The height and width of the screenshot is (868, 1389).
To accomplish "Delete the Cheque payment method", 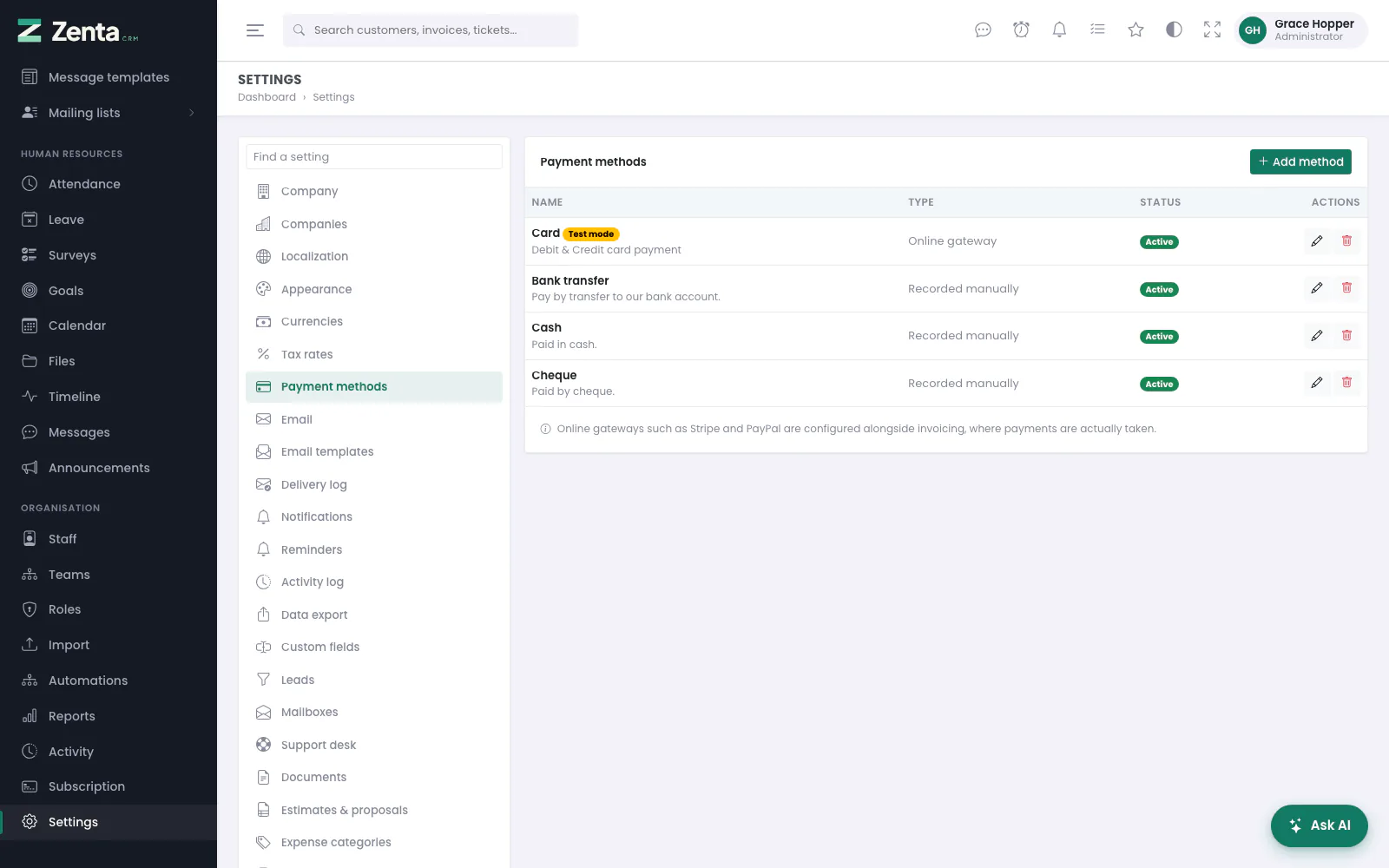I will coord(1346,383).
